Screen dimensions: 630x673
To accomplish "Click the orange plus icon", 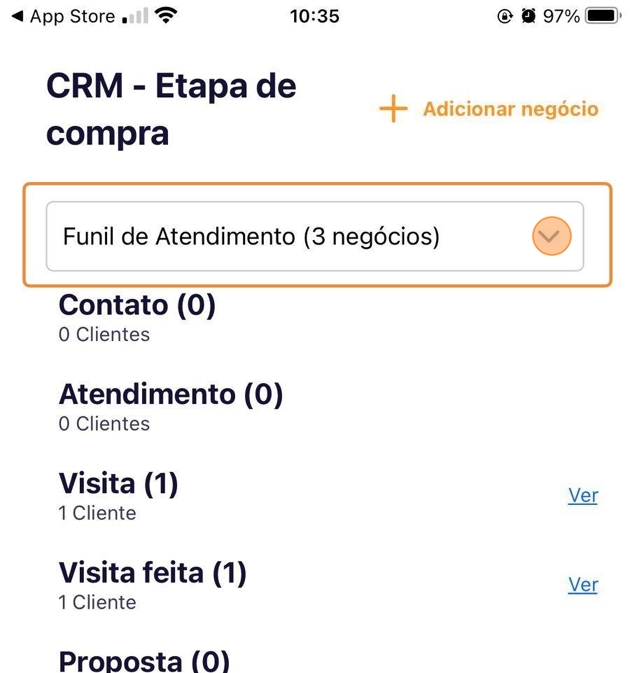I will tap(394, 109).
